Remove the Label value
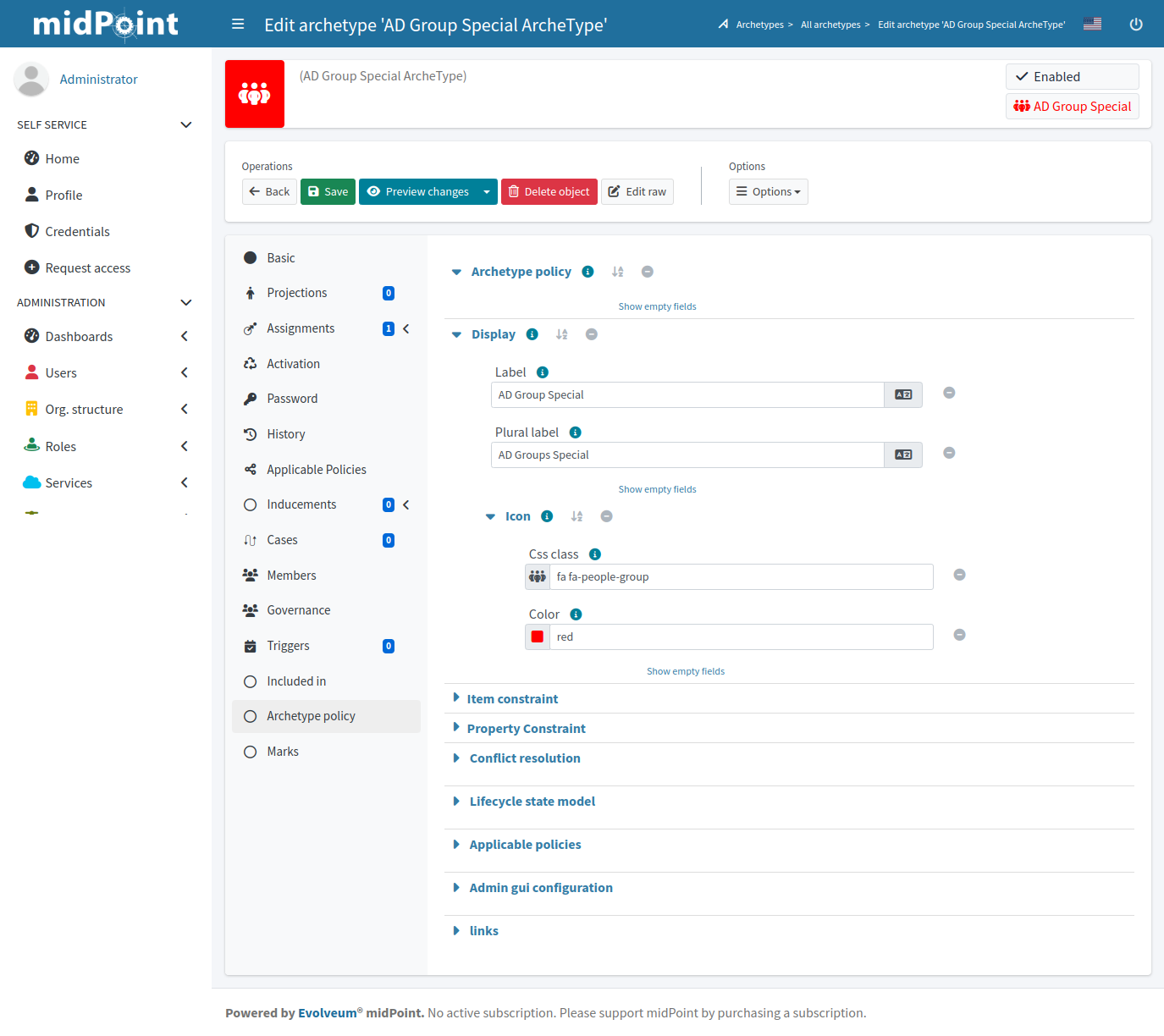Screen dimensions: 1164x1036 point(949,393)
